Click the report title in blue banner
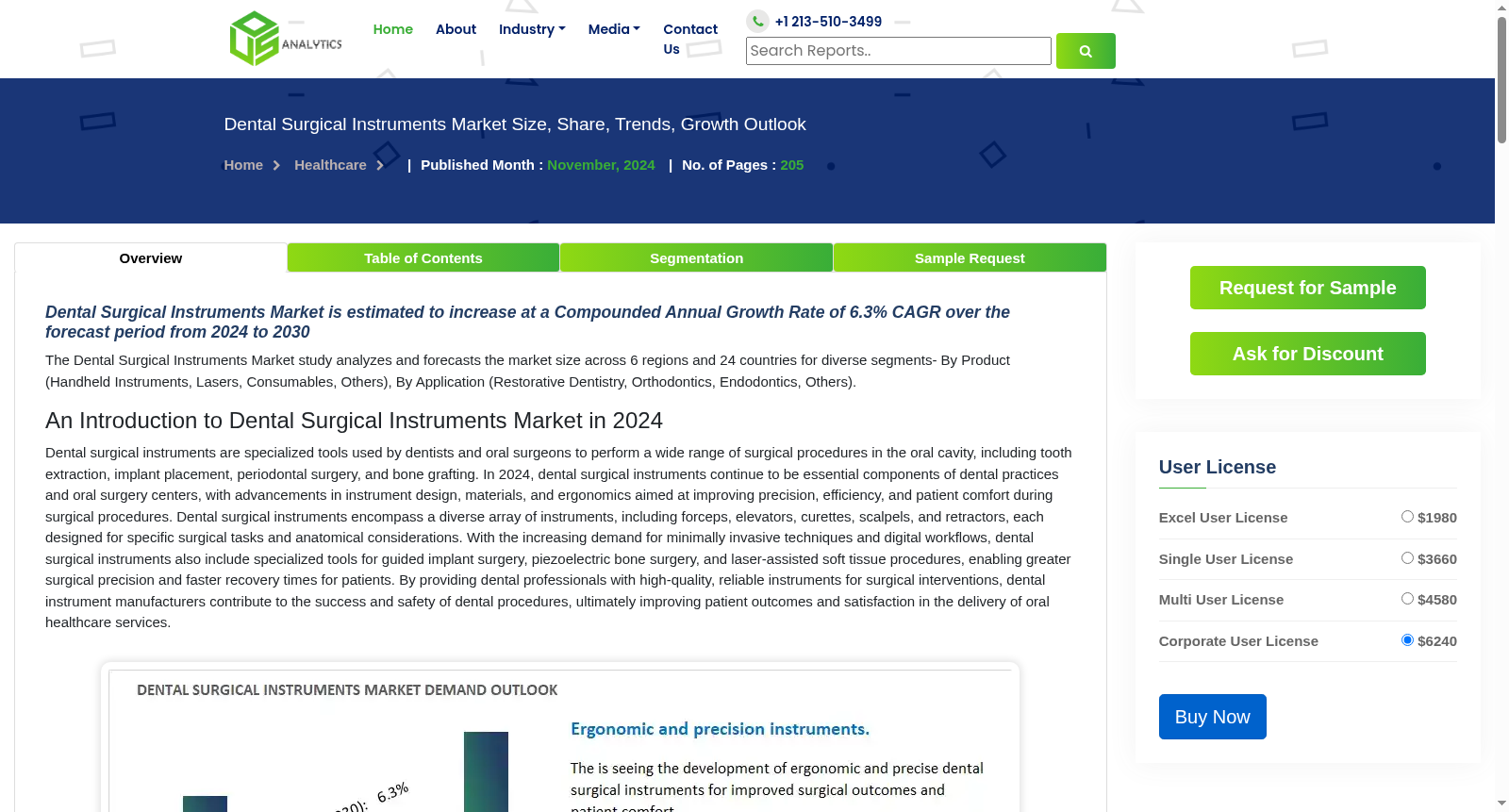 515,124
